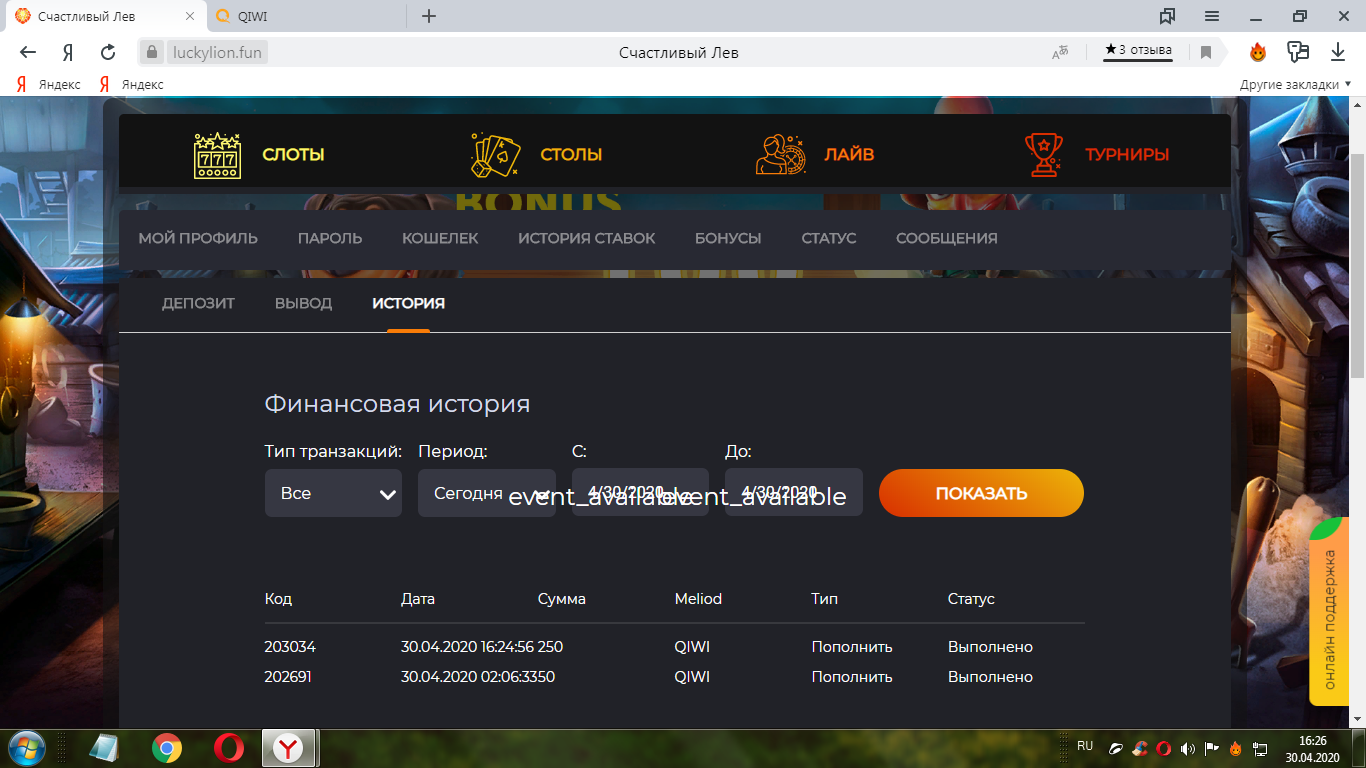The image size is (1366, 768).
Task: Open the password manager key icon
Action: click(x=1298, y=52)
